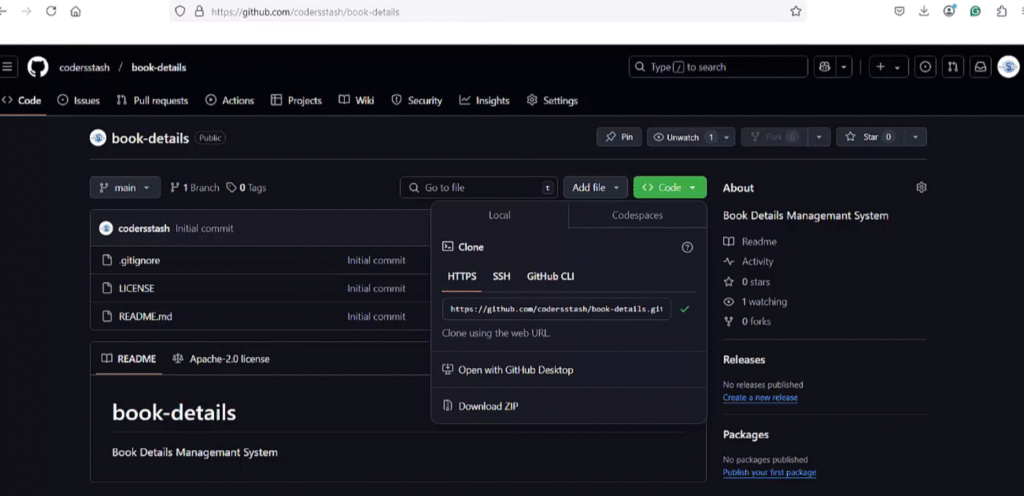The image size is (1024, 496).
Task: Switch to the Actions tab
Action: tap(230, 101)
